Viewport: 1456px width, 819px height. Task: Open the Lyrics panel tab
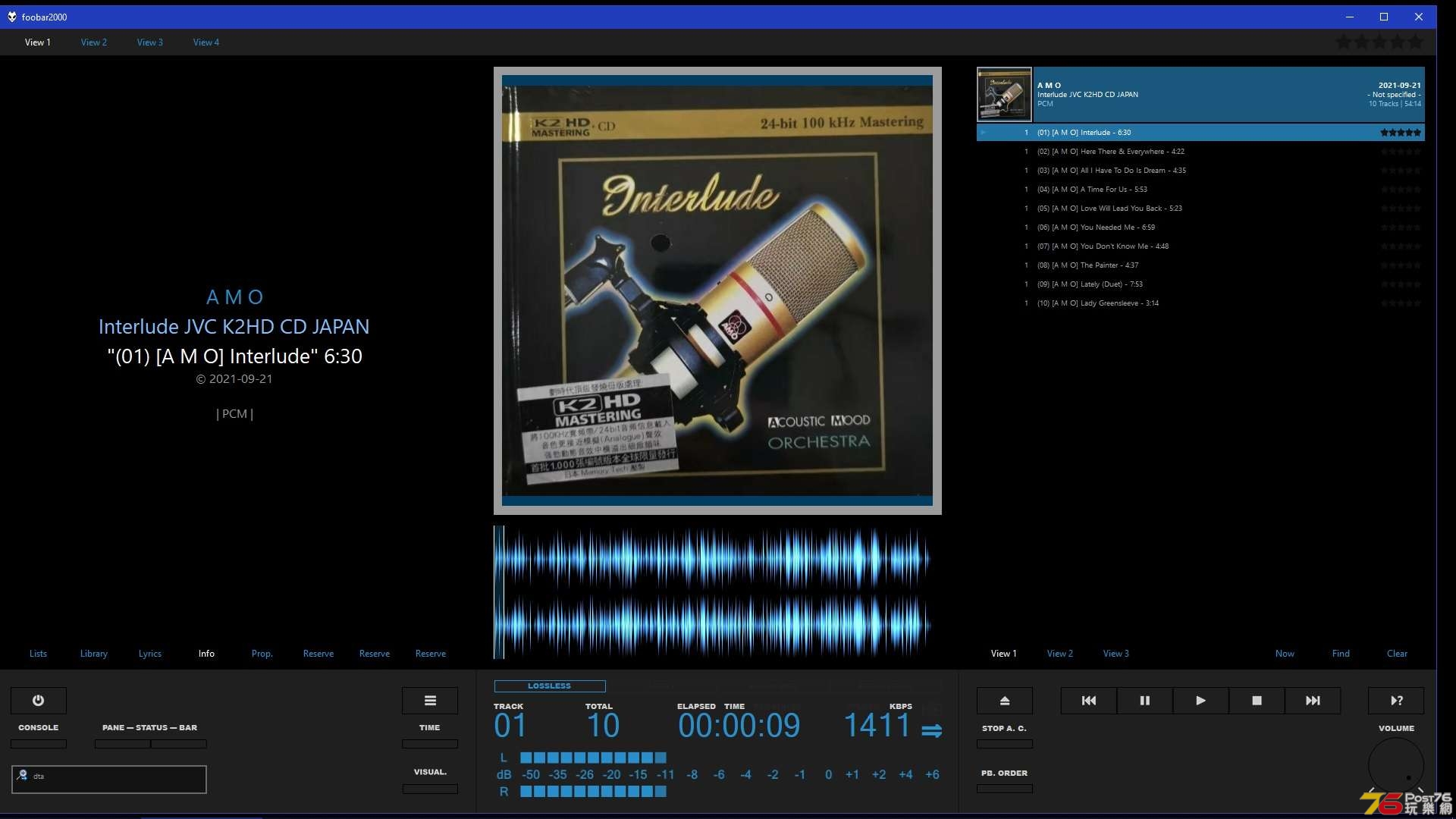150,654
